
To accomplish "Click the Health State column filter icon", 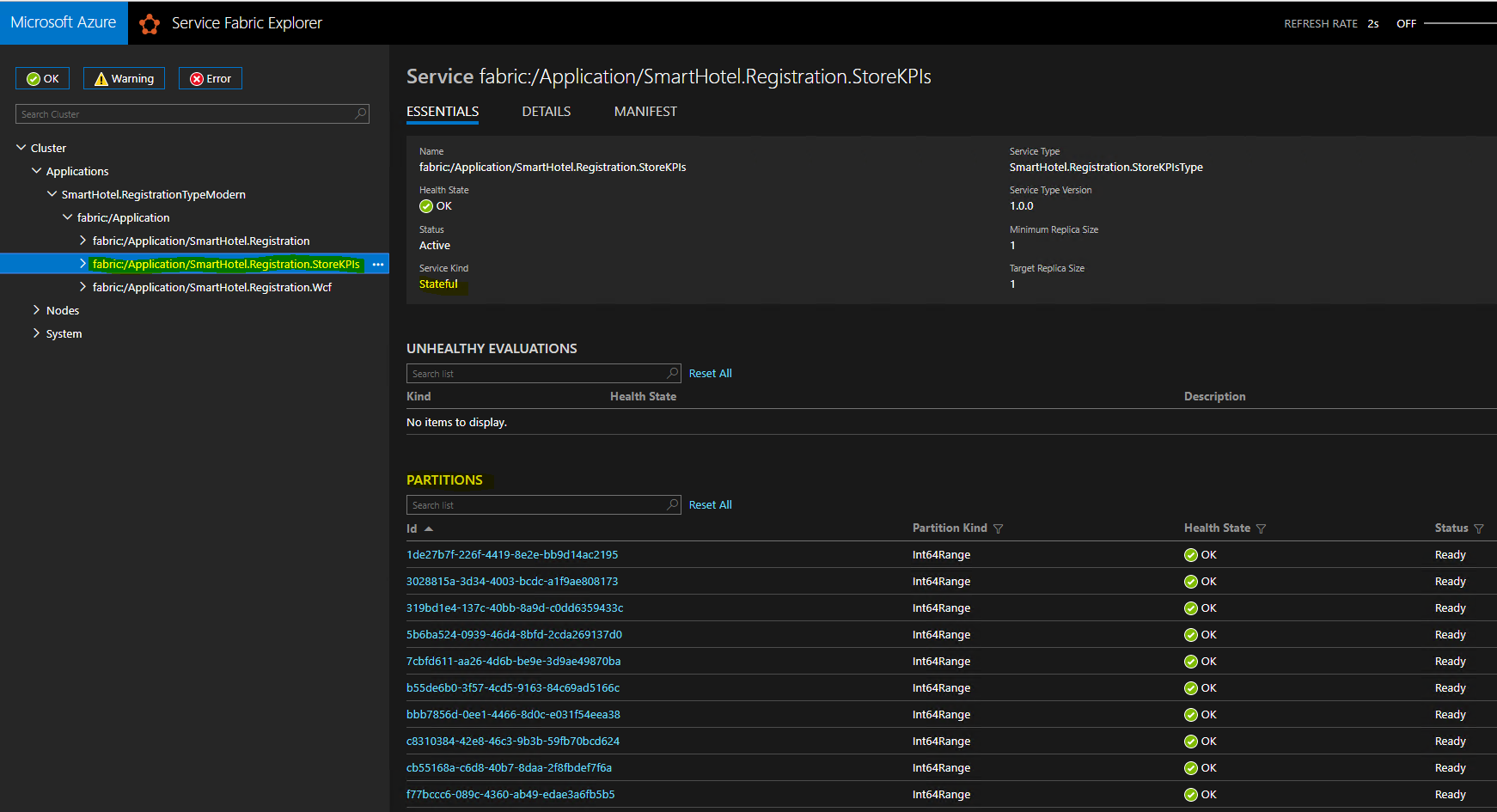I will coord(1261,528).
